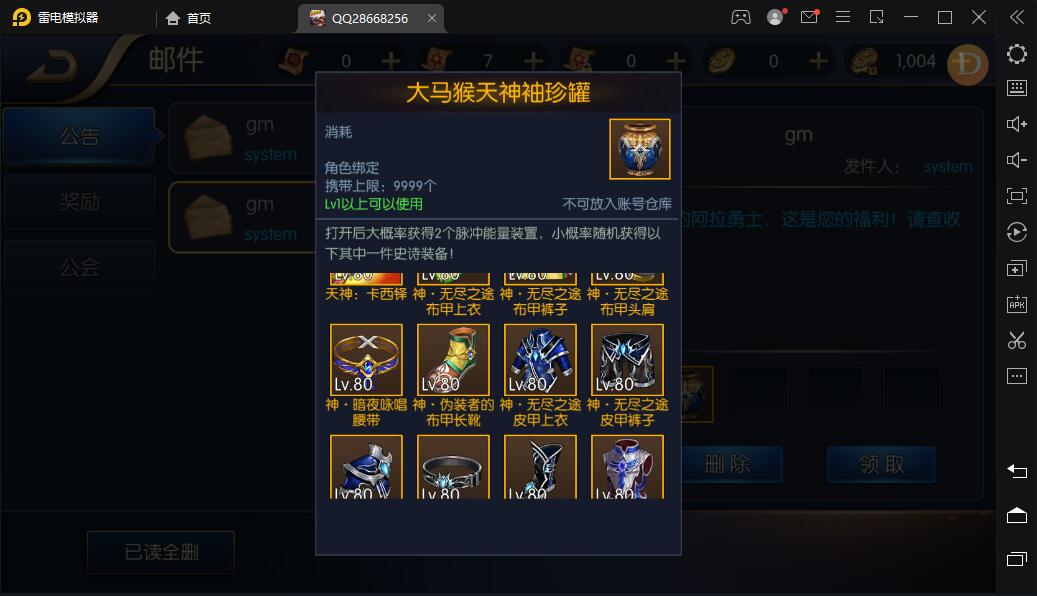Viewport: 1037px width, 596px height.
Task: Open the gamepad controller icon
Action: pos(741,17)
